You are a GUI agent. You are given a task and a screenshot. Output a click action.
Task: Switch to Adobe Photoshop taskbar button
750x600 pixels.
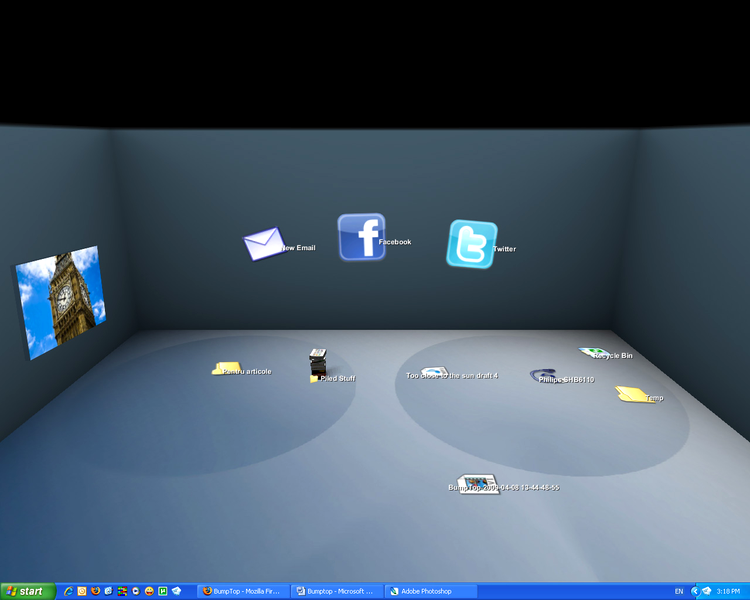431,591
